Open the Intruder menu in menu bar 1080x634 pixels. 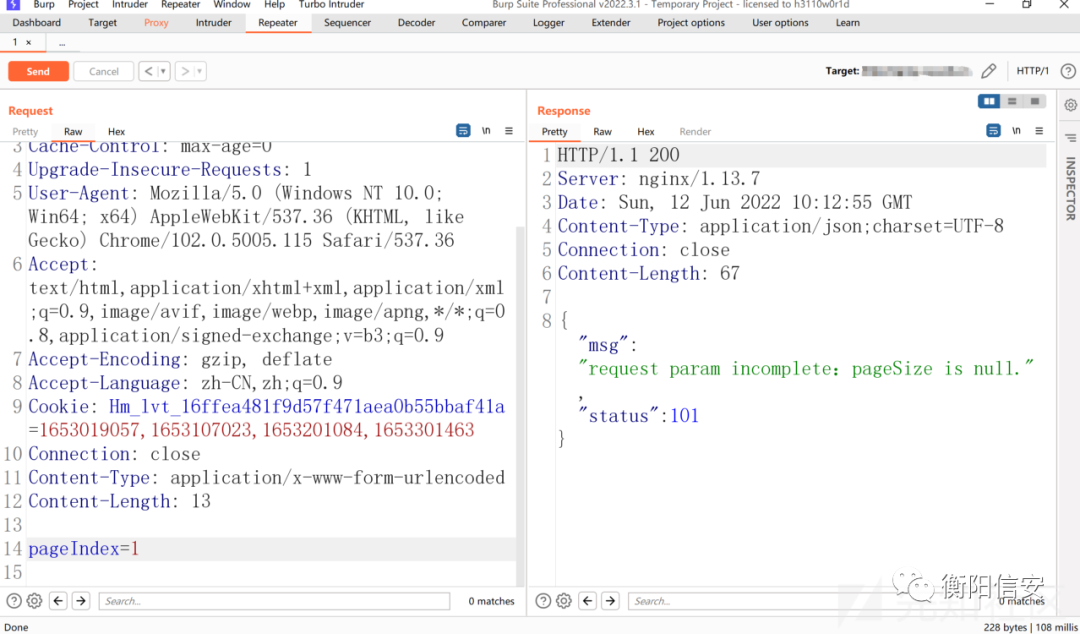click(x=130, y=5)
